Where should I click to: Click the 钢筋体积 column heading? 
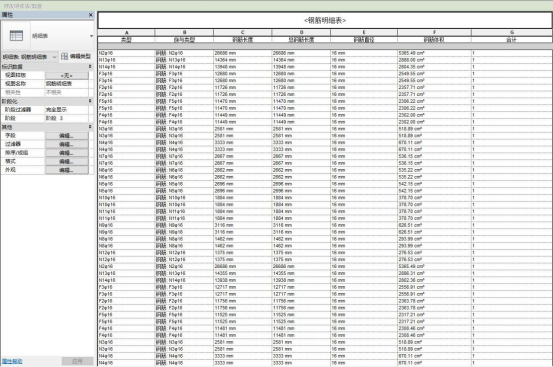coord(434,39)
